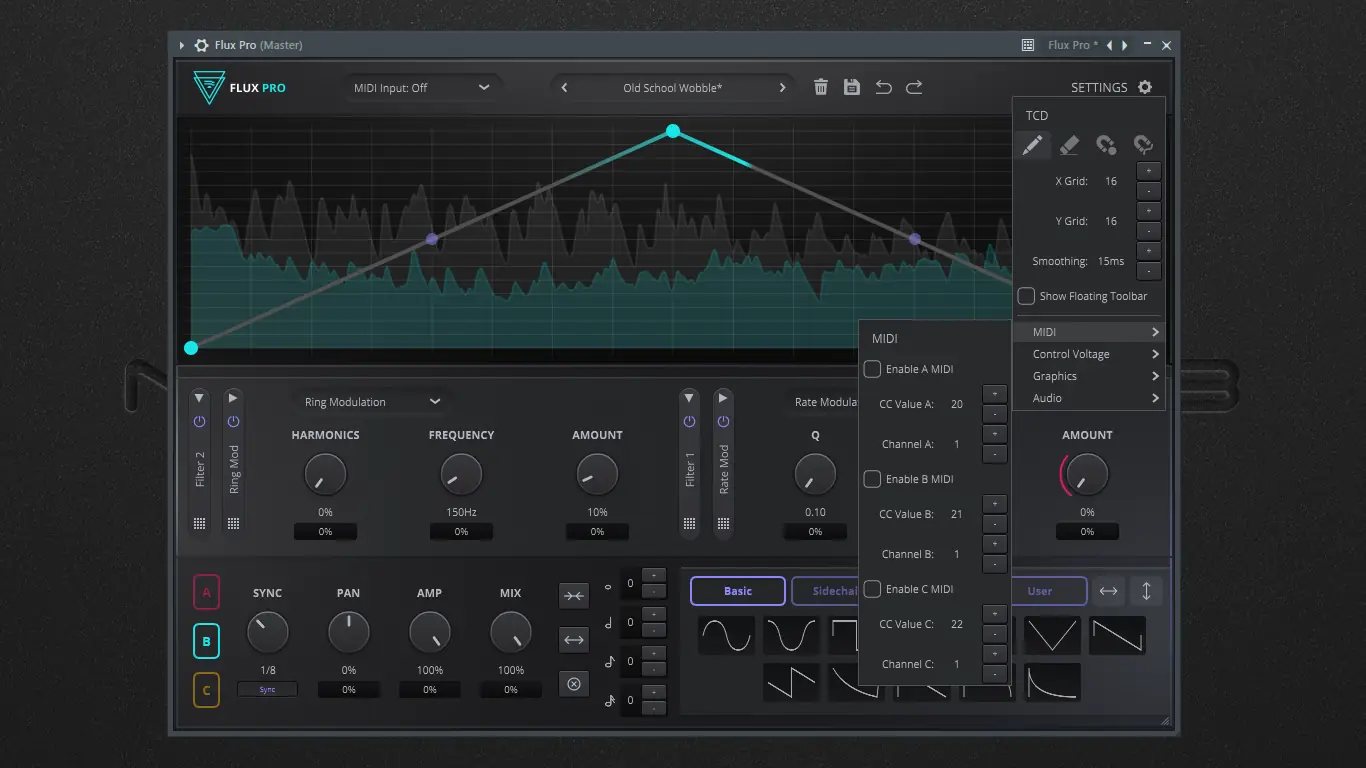Open the Settings gear
Image resolution: width=1366 pixels, height=768 pixels.
tap(1144, 87)
